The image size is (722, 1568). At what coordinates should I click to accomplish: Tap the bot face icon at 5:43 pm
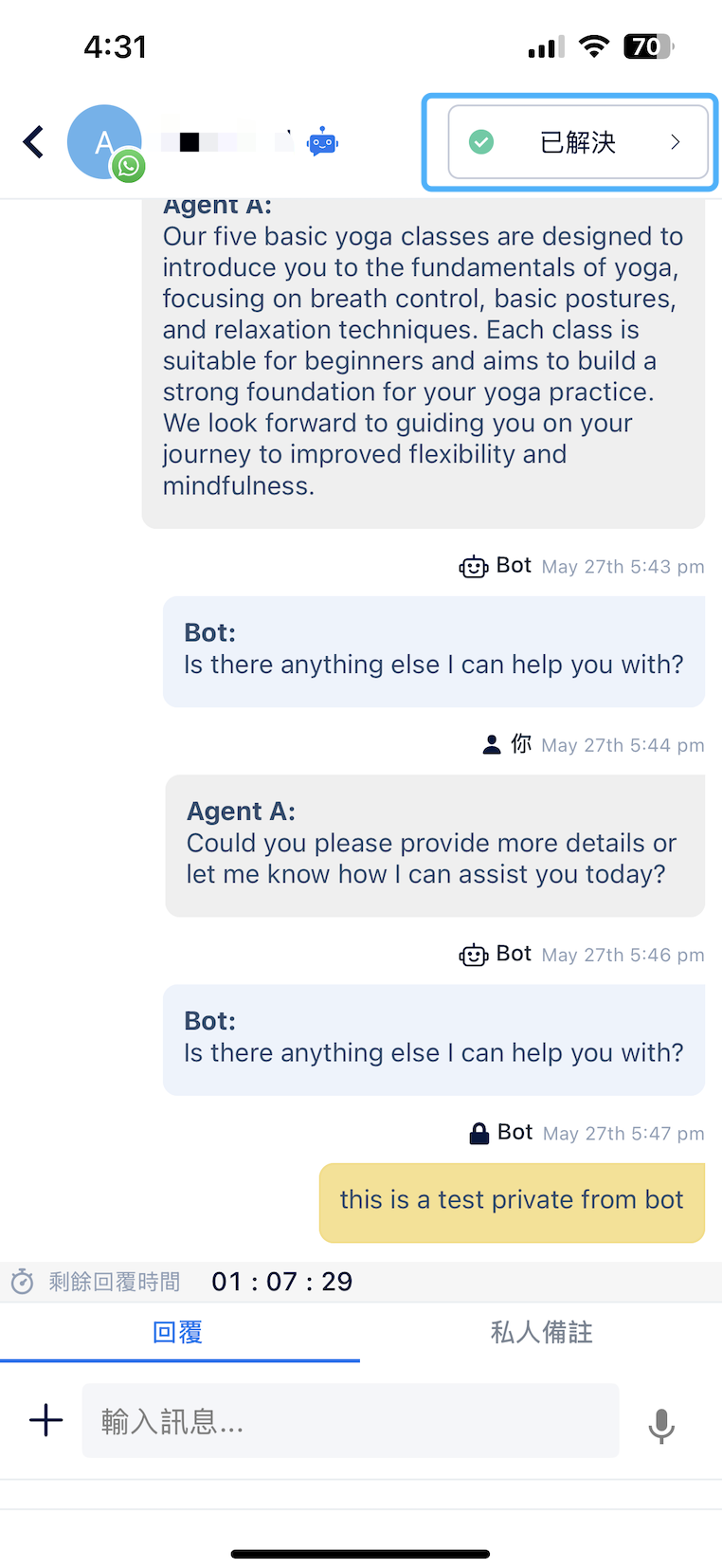coord(473,567)
